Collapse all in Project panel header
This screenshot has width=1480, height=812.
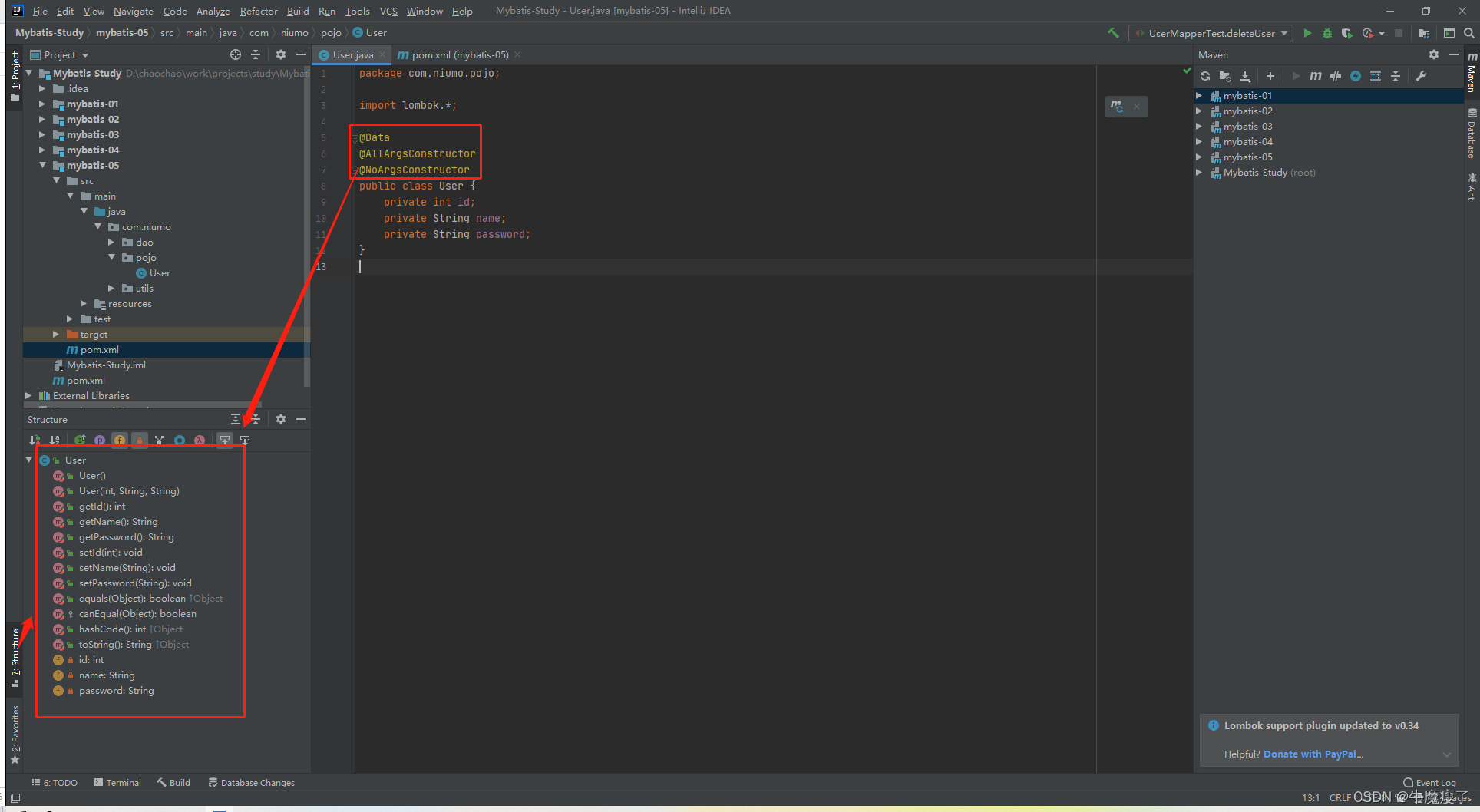pos(256,54)
